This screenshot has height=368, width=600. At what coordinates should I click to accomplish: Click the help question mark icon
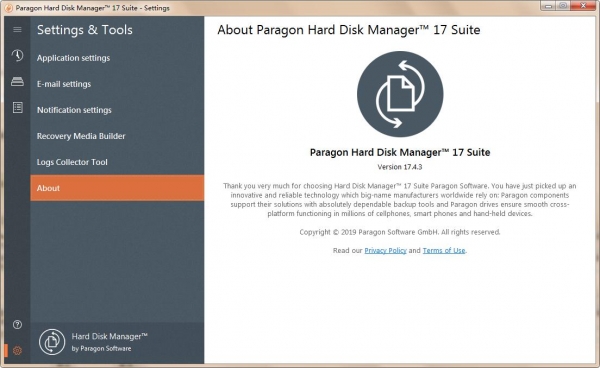(17, 324)
